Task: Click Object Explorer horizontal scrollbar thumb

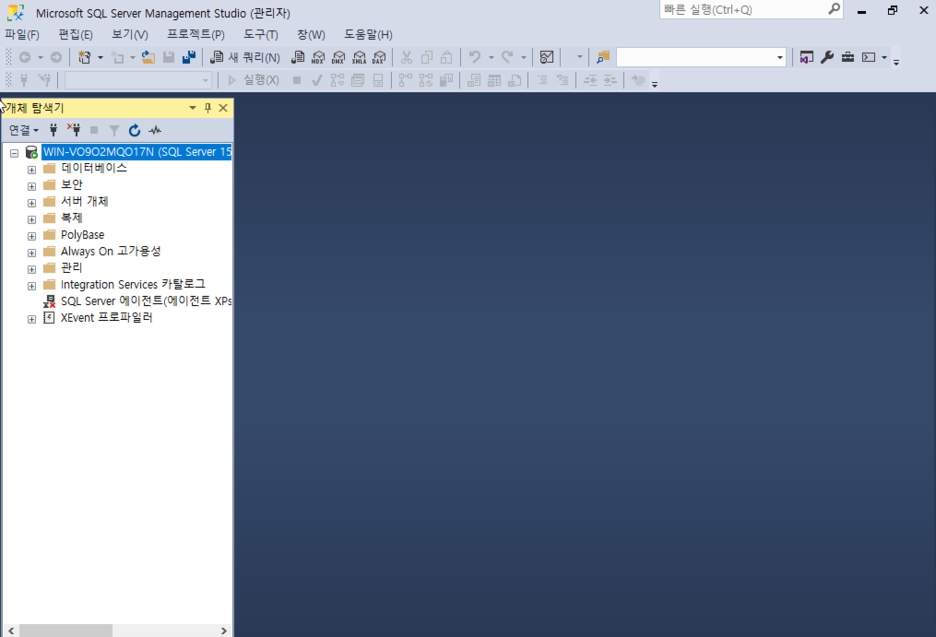Action: pos(66,630)
